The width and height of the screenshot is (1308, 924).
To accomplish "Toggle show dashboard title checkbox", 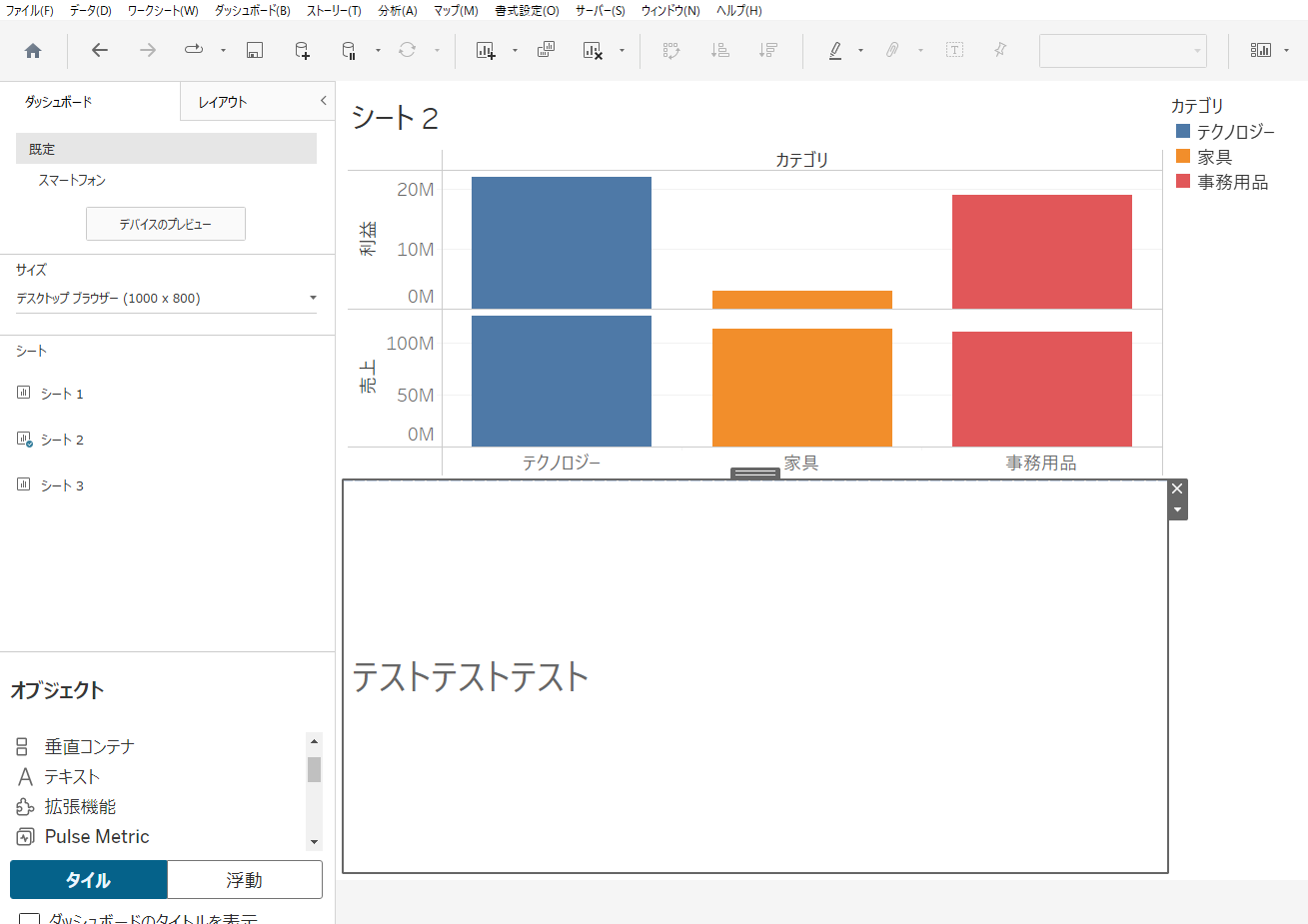I will point(30,918).
